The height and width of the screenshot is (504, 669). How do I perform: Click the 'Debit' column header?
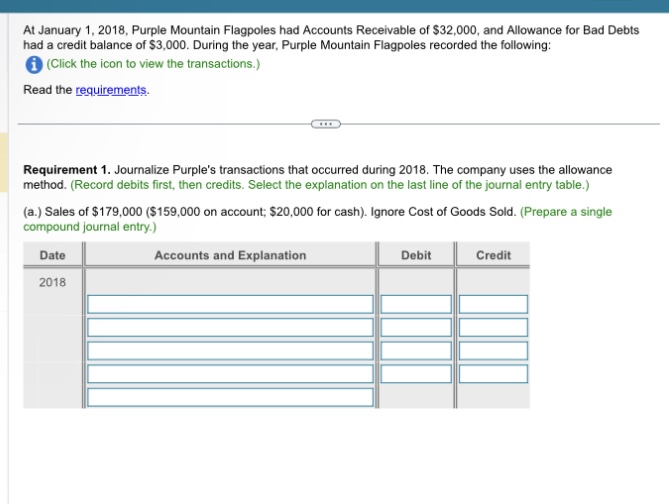click(416, 255)
